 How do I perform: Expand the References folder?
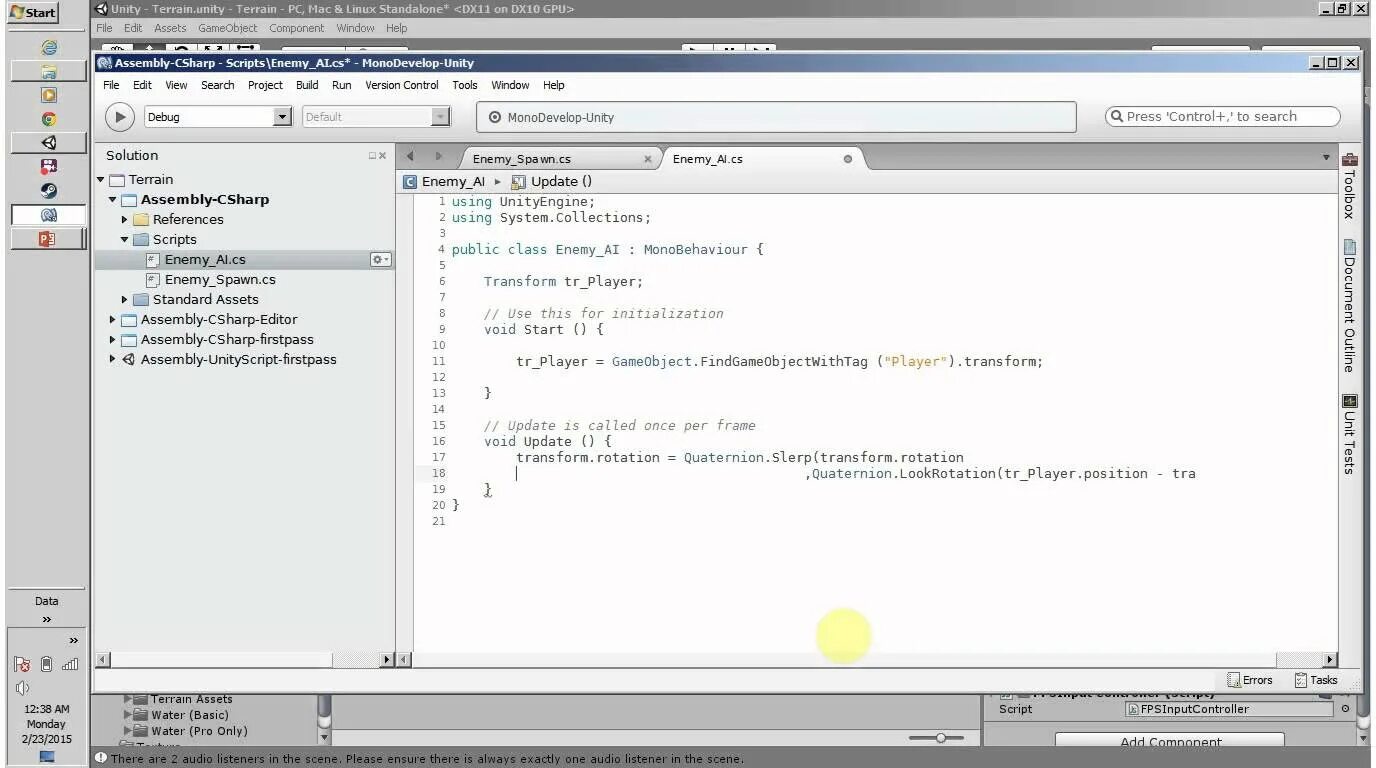(x=125, y=220)
